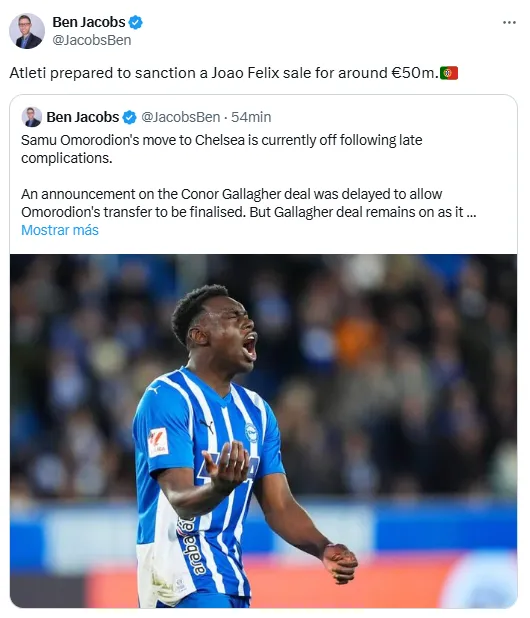Screen dimensions: 530x618
Task: Click Ben Jacobs name in quoted tweet
Action: click(x=83, y=117)
